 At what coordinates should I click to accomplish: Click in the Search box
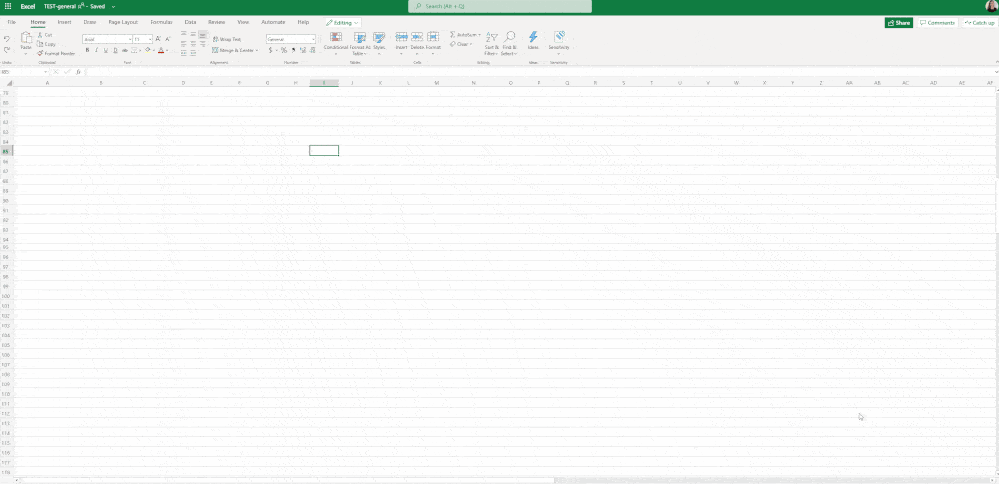point(500,6)
